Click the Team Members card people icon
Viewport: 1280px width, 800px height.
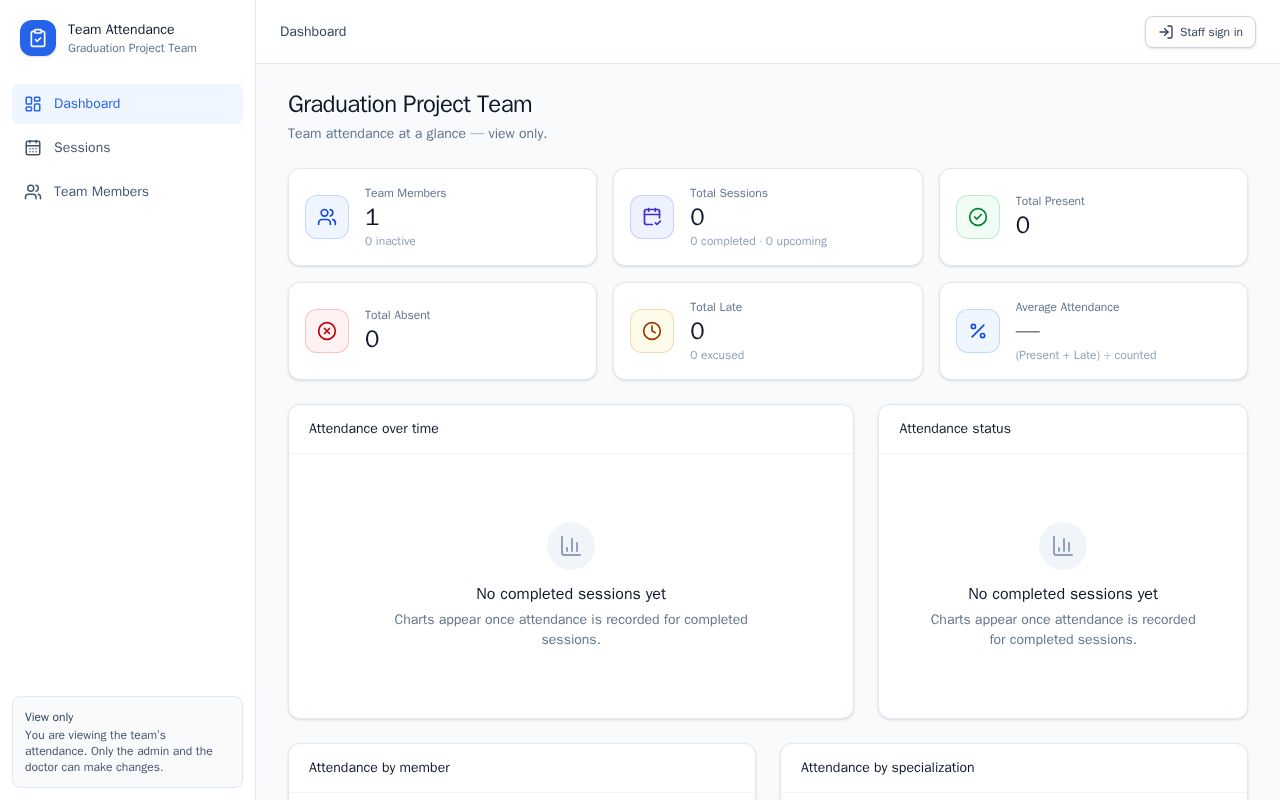coord(327,217)
